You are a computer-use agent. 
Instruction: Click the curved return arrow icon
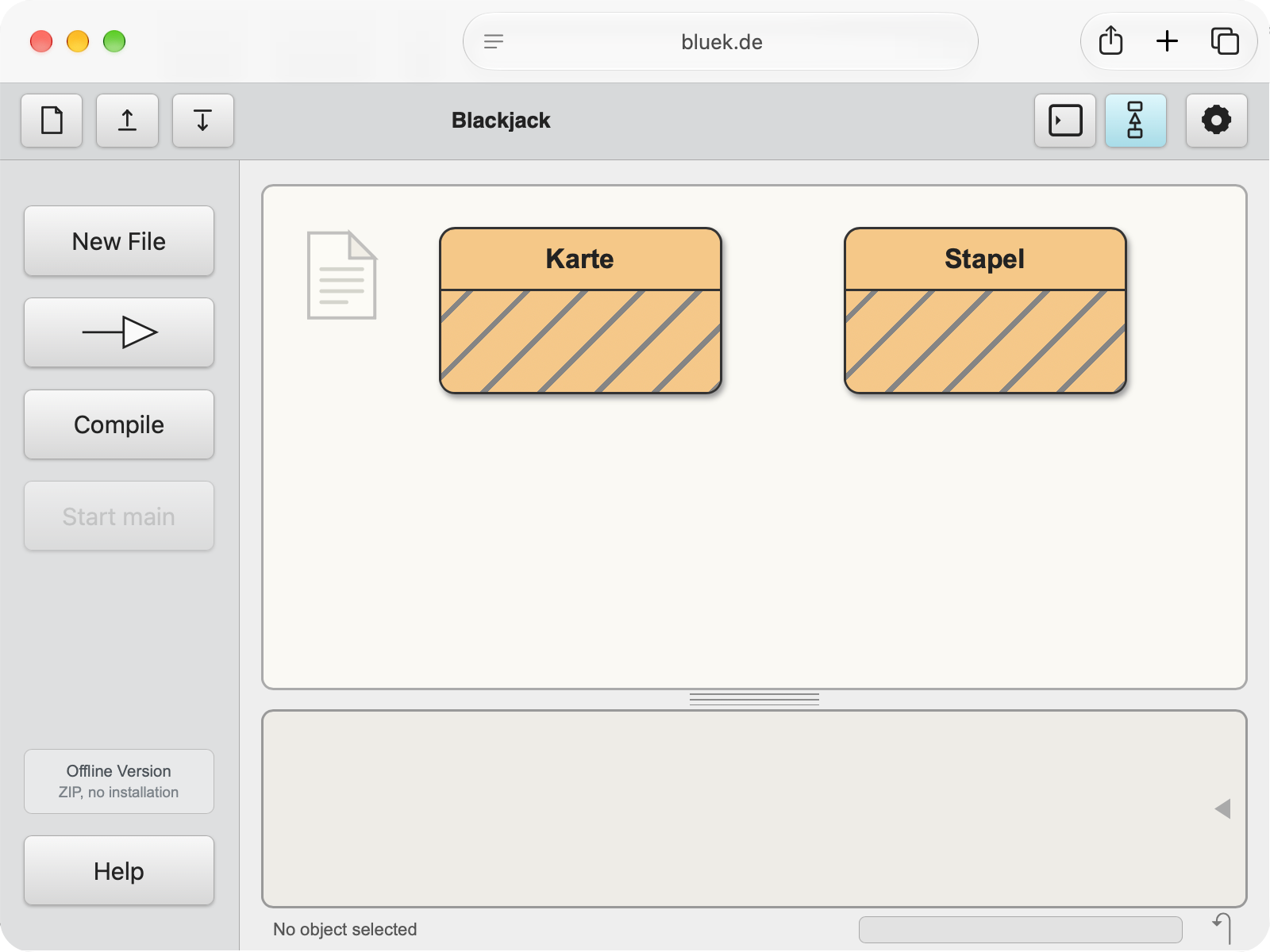(1222, 928)
